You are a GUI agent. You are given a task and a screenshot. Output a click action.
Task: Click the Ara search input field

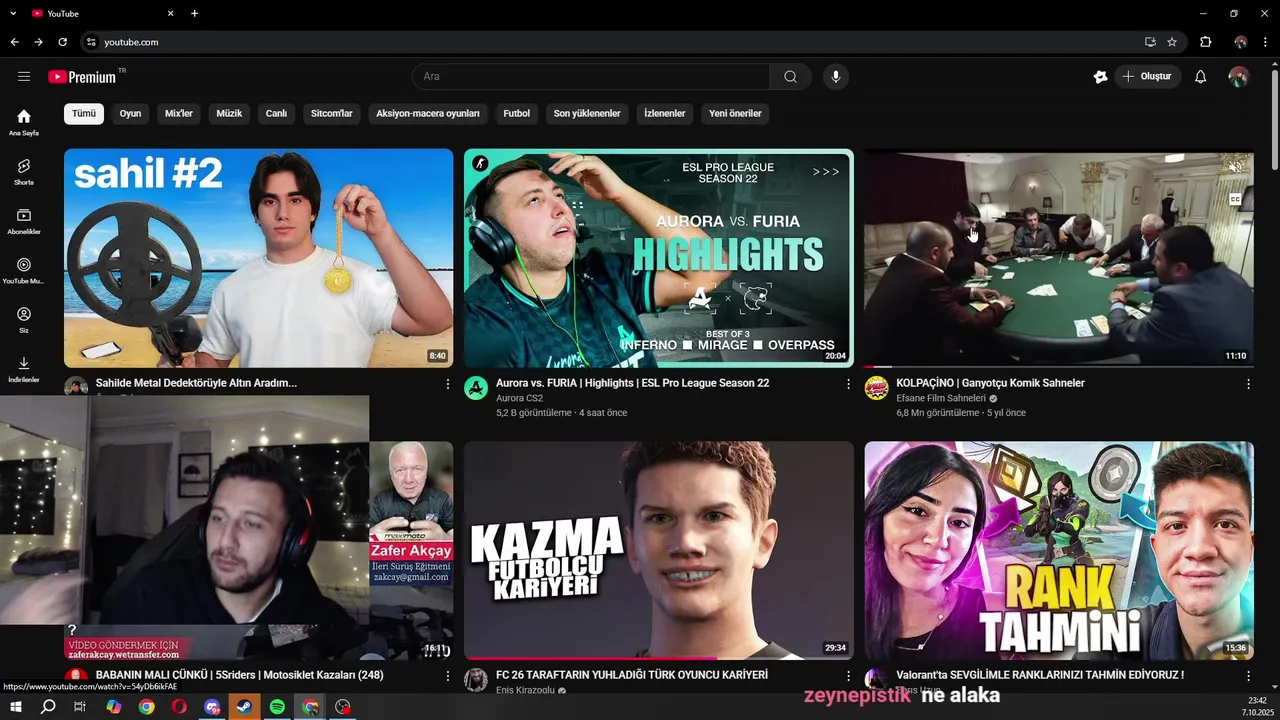tap(591, 77)
